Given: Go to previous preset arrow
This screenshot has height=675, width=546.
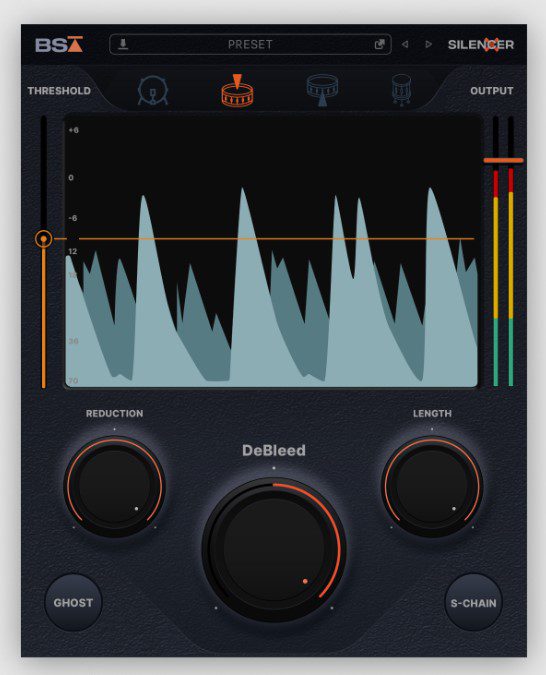Looking at the screenshot, I should [x=405, y=44].
